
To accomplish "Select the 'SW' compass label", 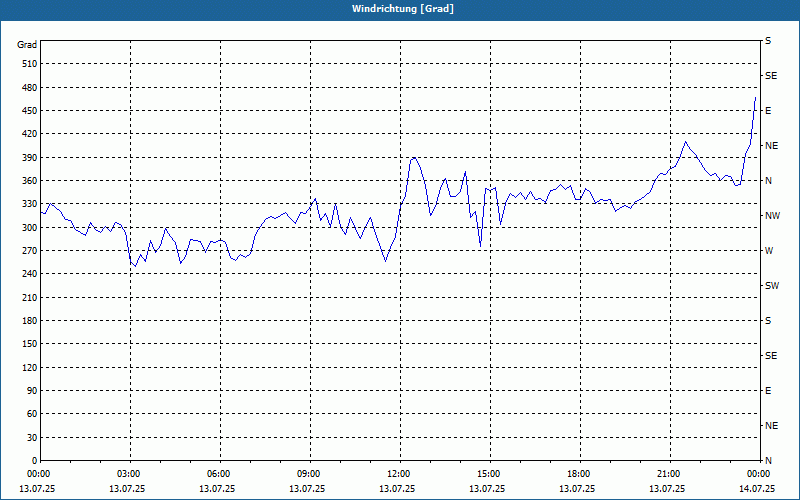I will [x=772, y=286].
